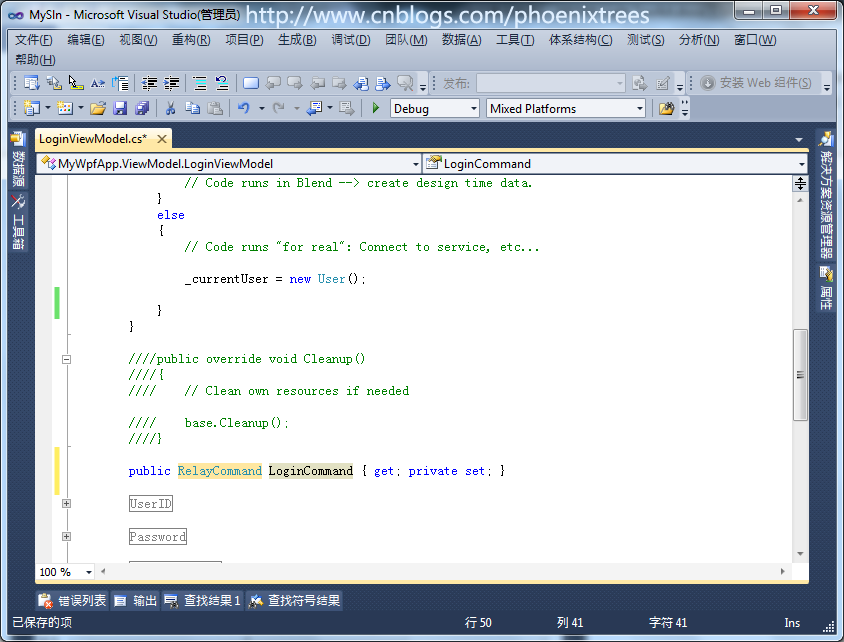The width and height of the screenshot is (844, 642).
Task: Click the Add New Item icon
Action: (65, 109)
